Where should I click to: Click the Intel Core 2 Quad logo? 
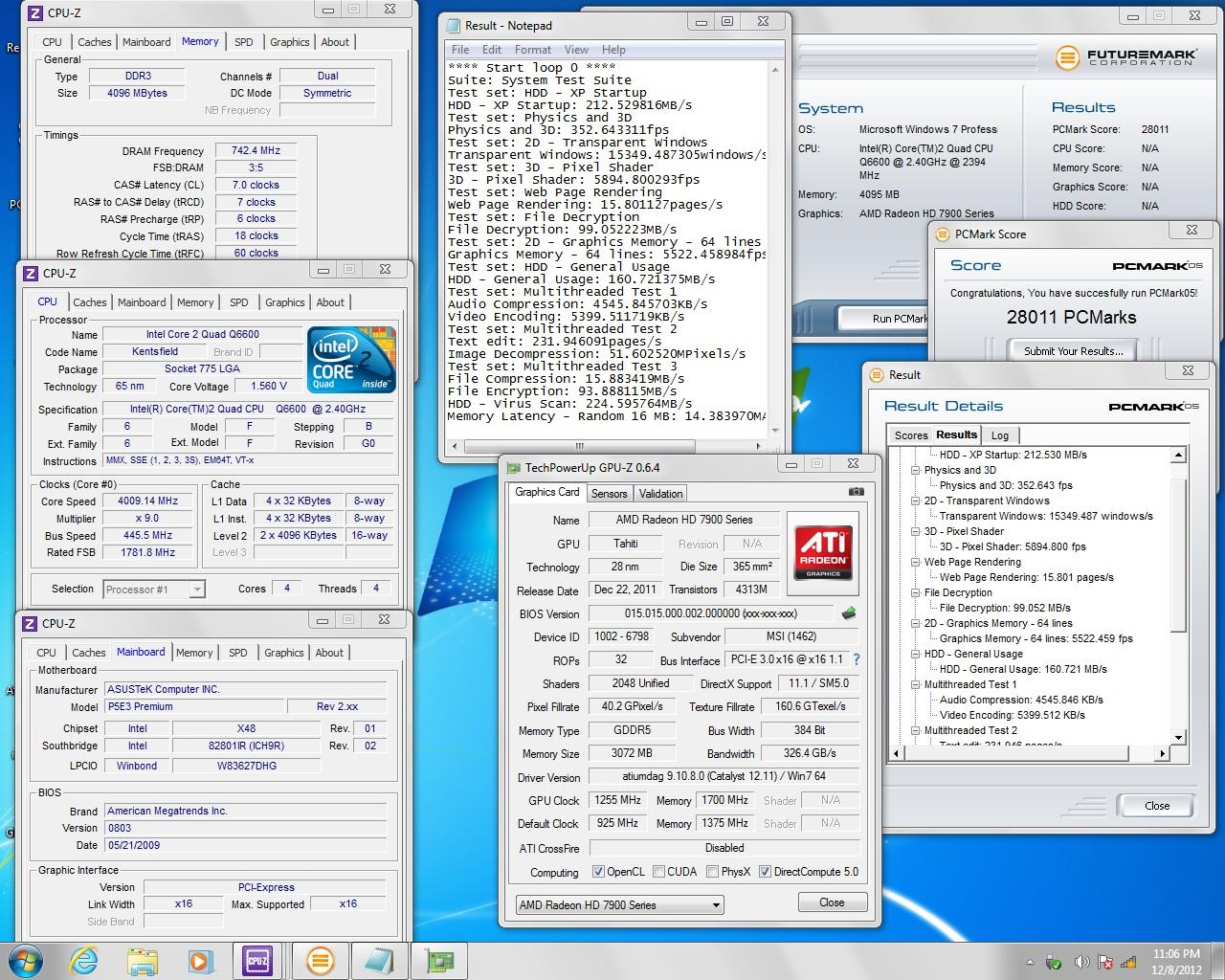pos(351,360)
